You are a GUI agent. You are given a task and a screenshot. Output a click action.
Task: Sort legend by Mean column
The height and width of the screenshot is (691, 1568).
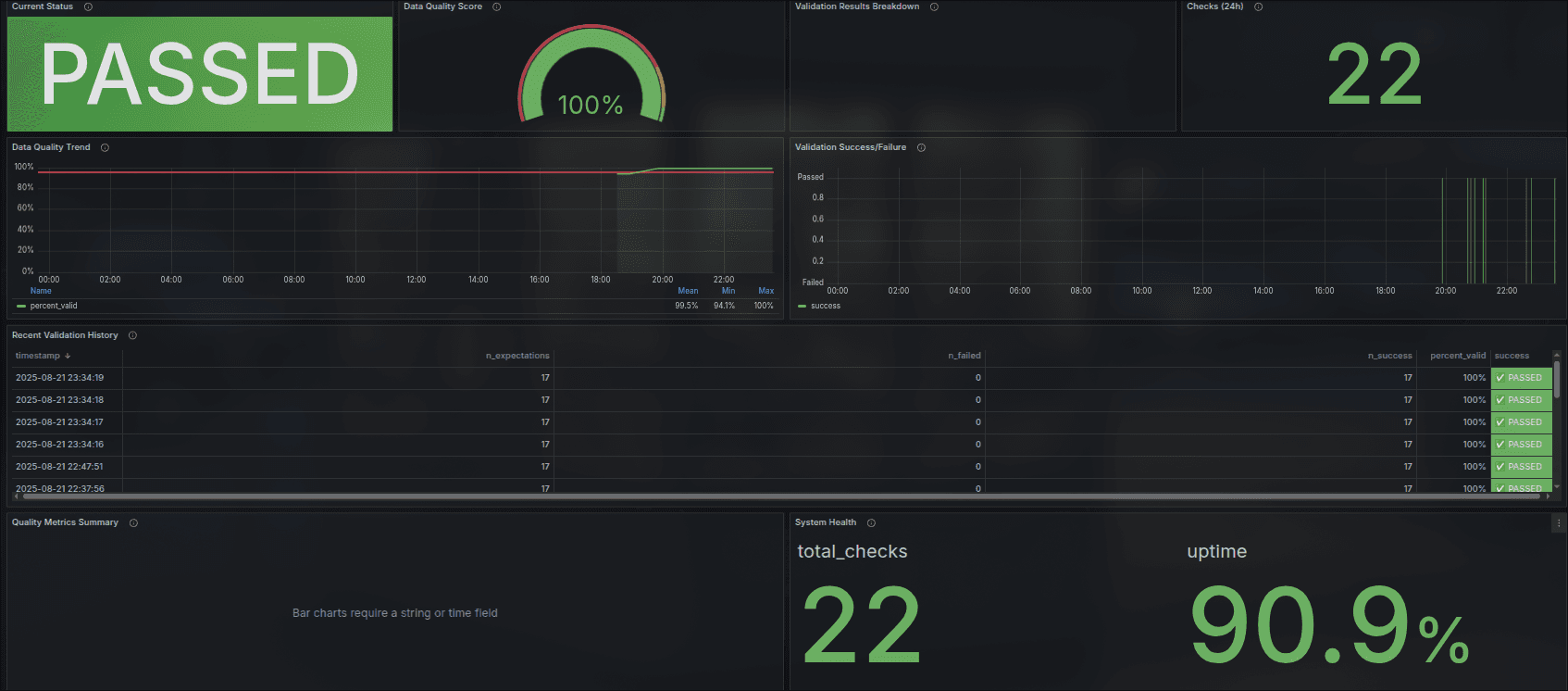point(688,291)
